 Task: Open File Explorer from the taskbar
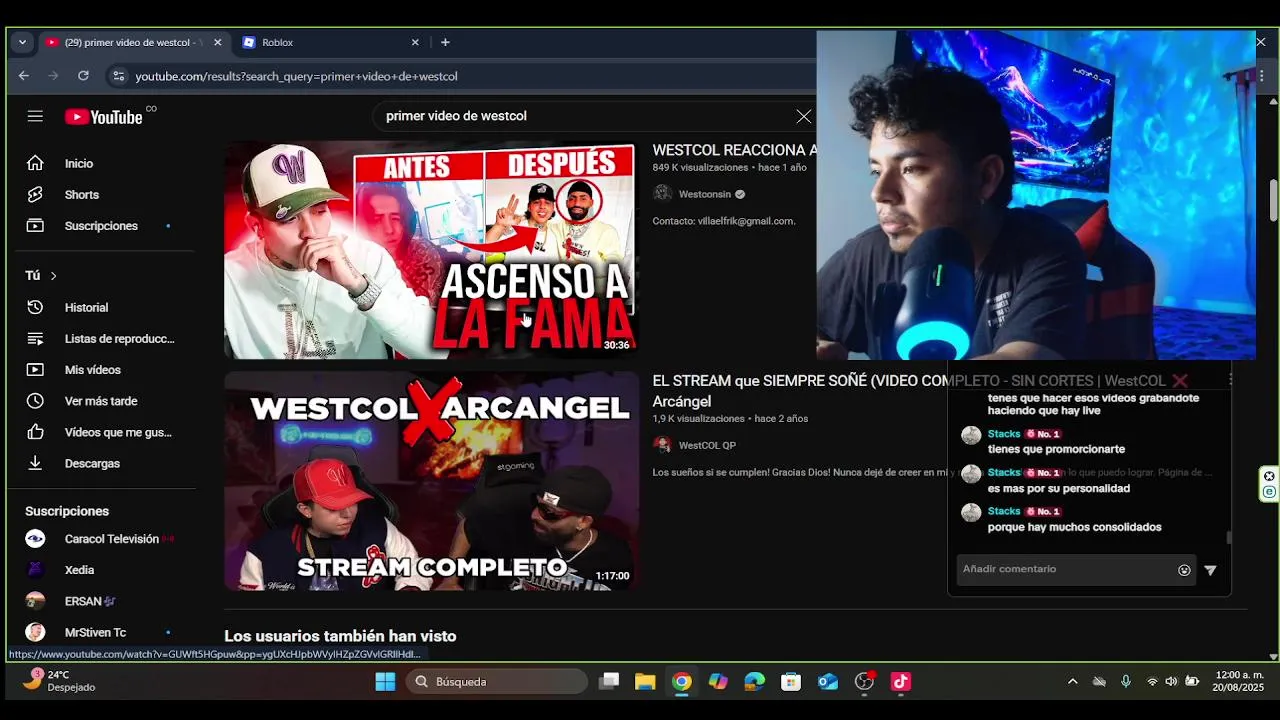point(645,682)
